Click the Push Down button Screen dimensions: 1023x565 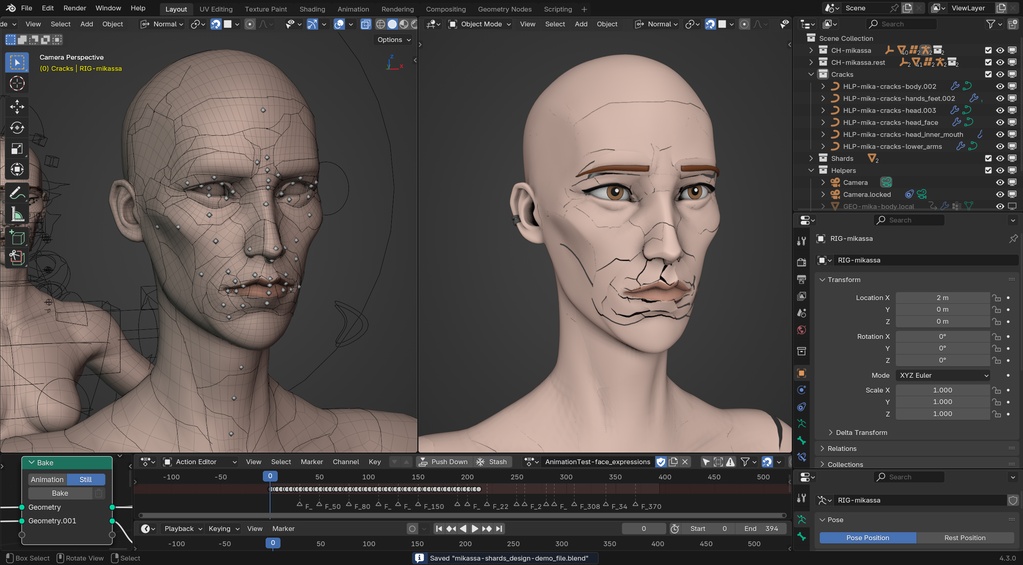click(x=443, y=462)
